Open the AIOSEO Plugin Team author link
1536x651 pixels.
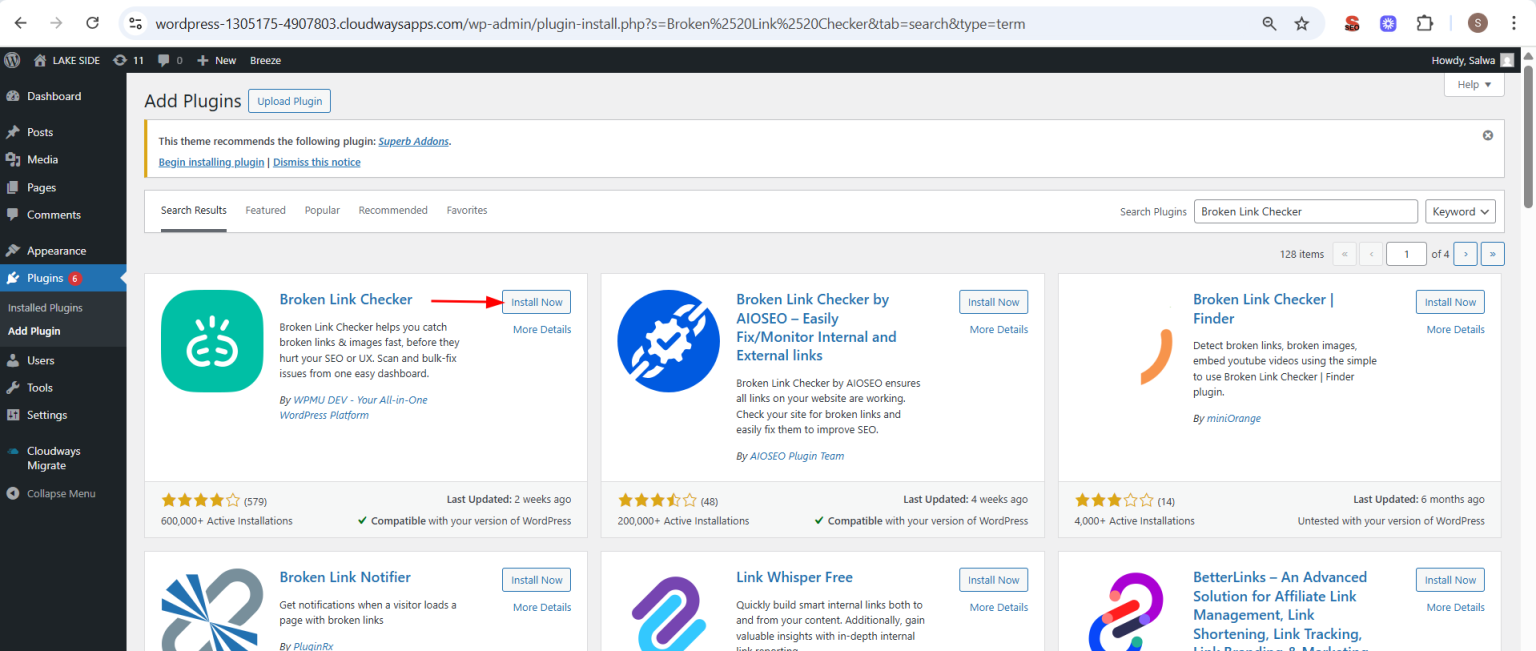(x=797, y=456)
